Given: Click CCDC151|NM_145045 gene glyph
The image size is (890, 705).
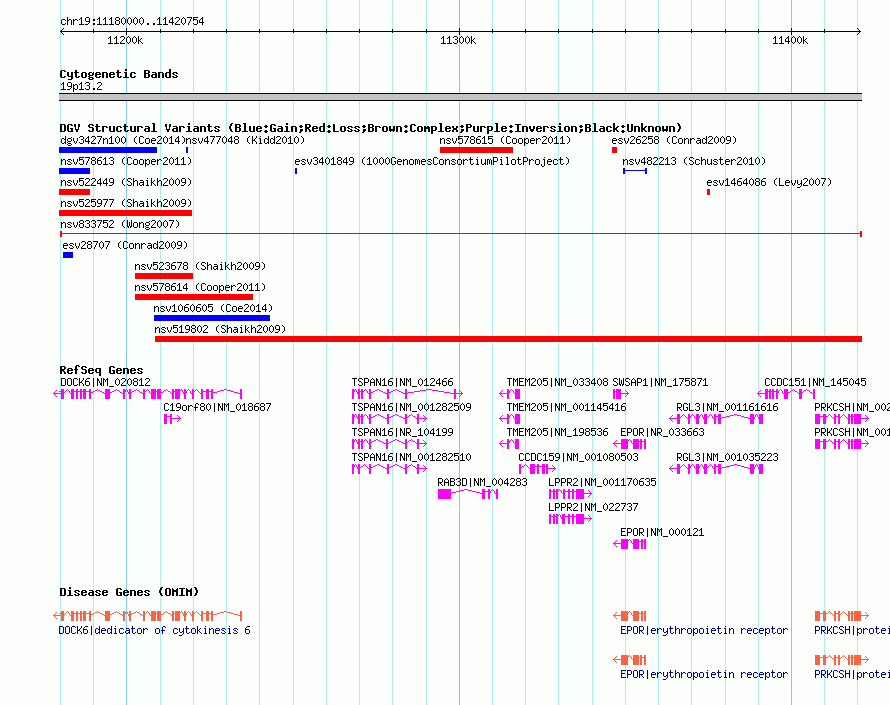Looking at the screenshot, I should tap(787, 394).
